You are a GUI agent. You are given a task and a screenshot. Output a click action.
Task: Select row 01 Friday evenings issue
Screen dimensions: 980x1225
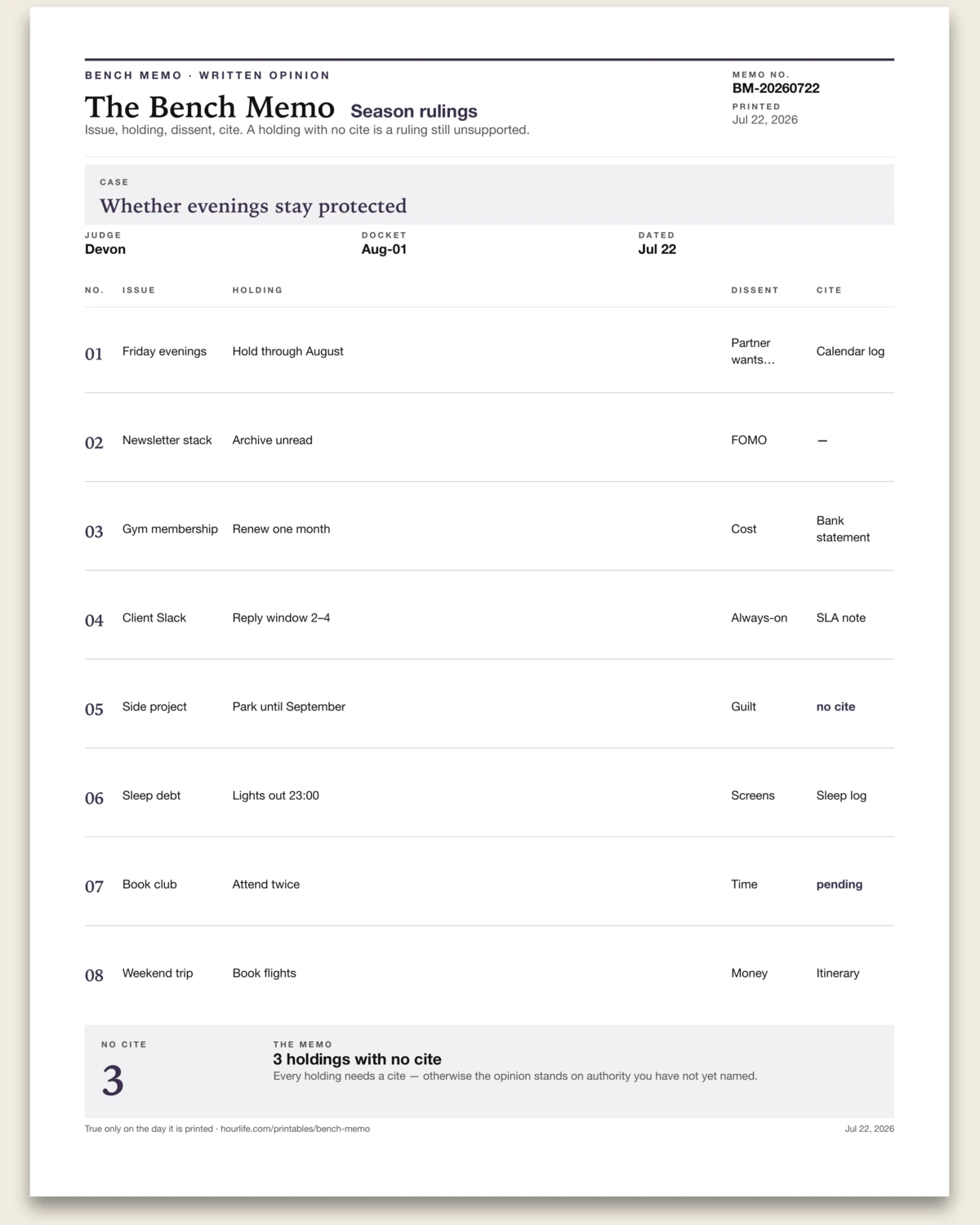[x=164, y=351]
